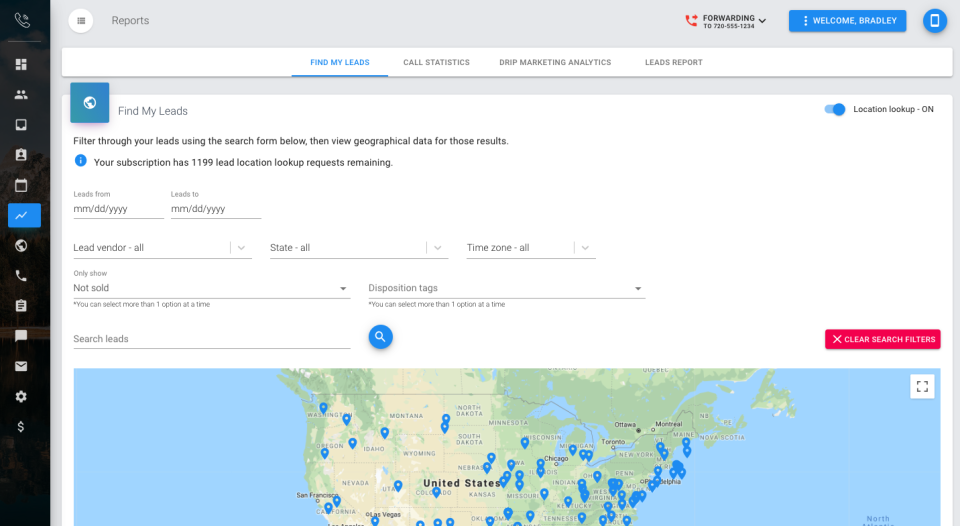Click the blue search magnifier button
Image resolution: width=960 pixels, height=526 pixels.
click(x=380, y=337)
